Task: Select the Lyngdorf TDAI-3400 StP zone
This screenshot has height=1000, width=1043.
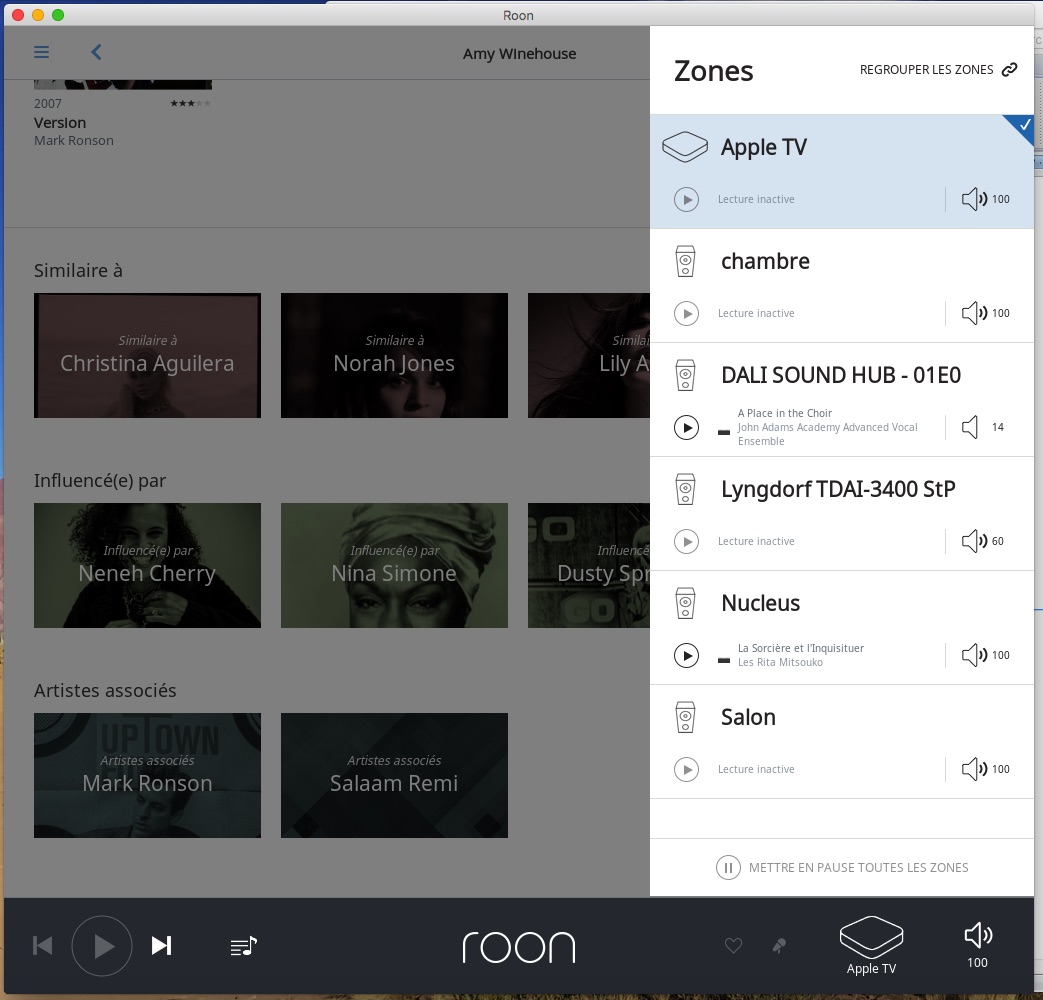Action: click(841, 514)
